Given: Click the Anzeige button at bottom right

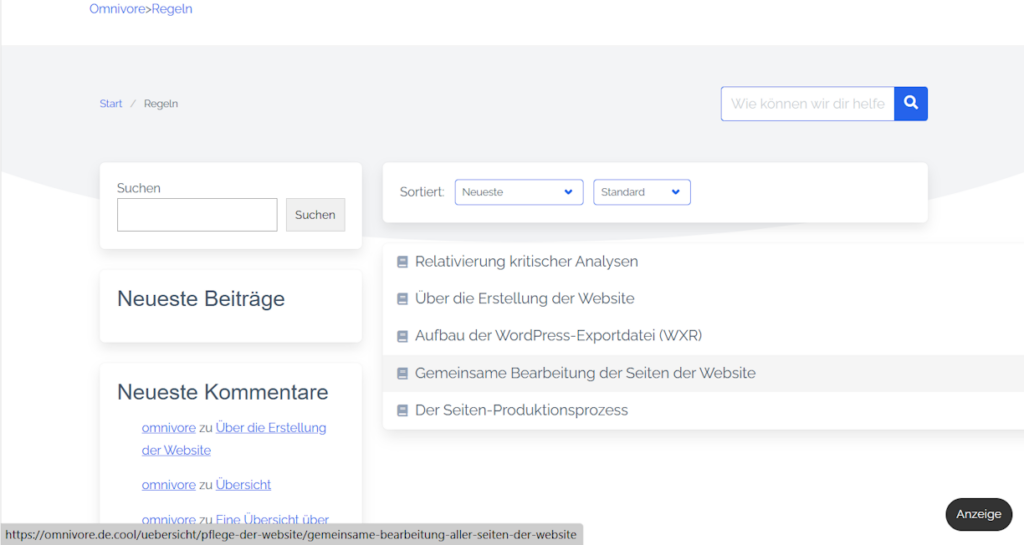Looking at the screenshot, I should pos(977,514).
